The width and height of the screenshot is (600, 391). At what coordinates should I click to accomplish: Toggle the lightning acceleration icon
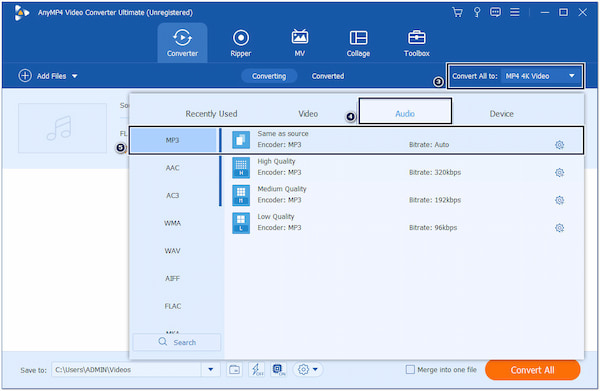256,370
